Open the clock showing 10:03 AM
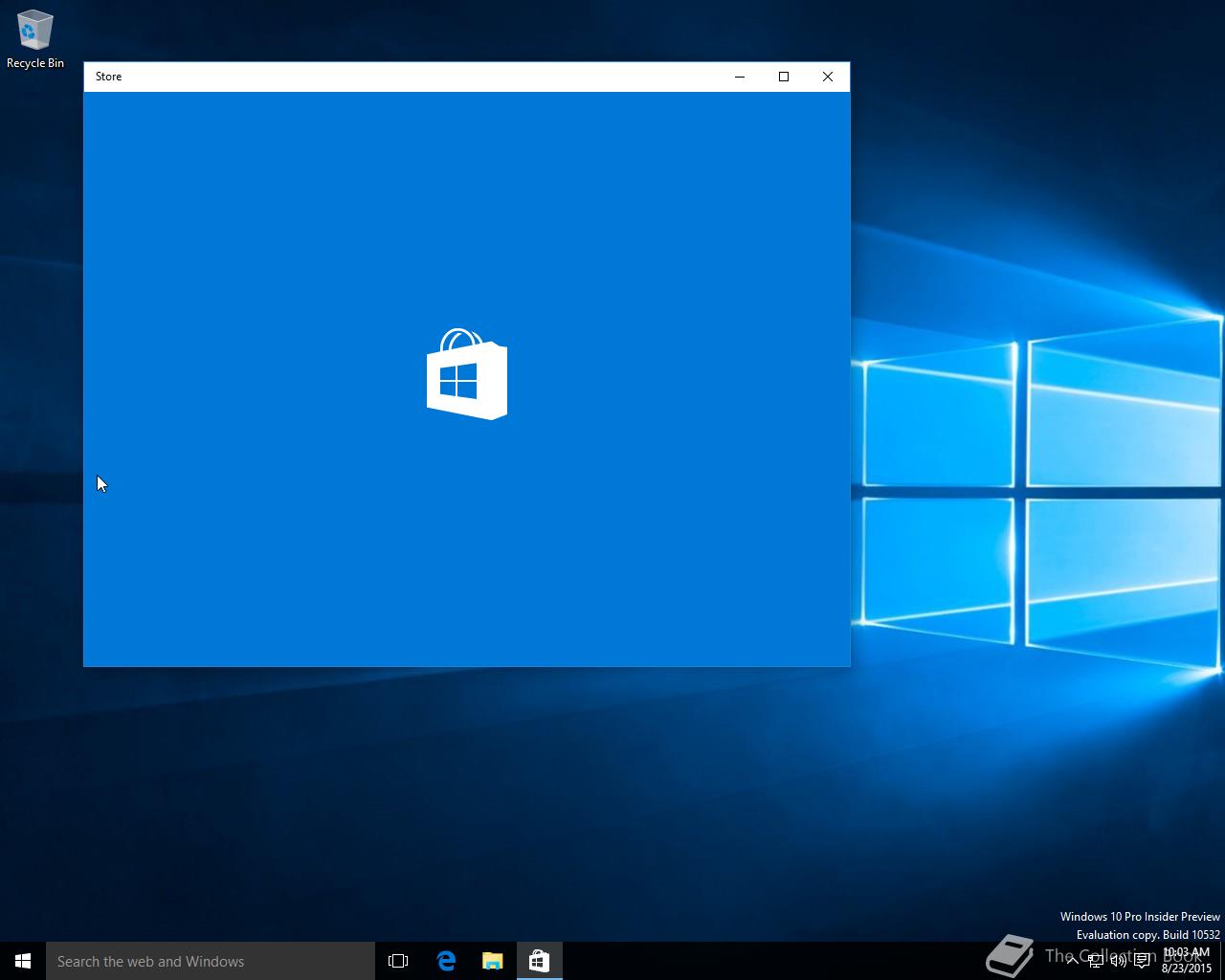1225x980 pixels. tap(1187, 961)
